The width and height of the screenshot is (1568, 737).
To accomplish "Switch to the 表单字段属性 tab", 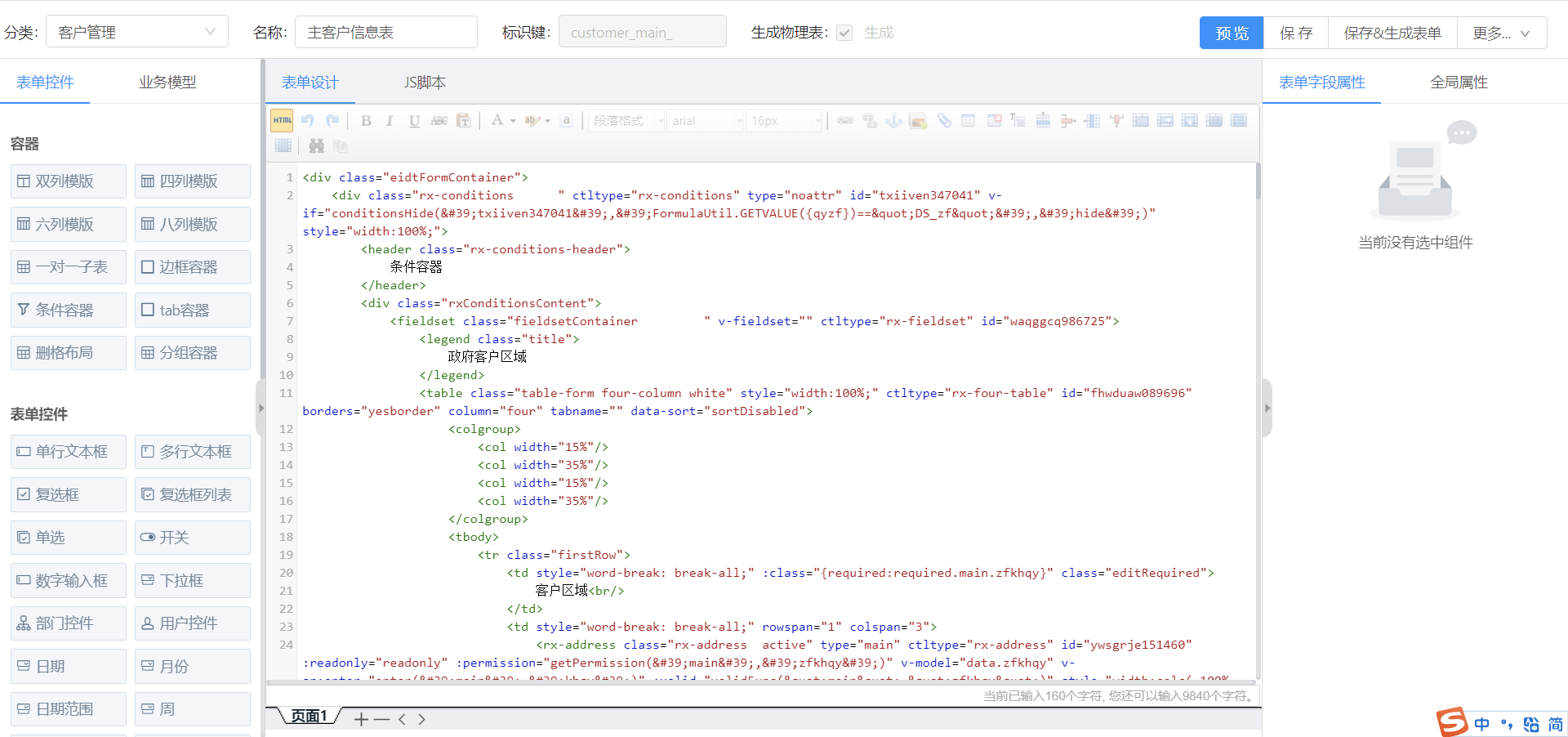I will 1321,82.
